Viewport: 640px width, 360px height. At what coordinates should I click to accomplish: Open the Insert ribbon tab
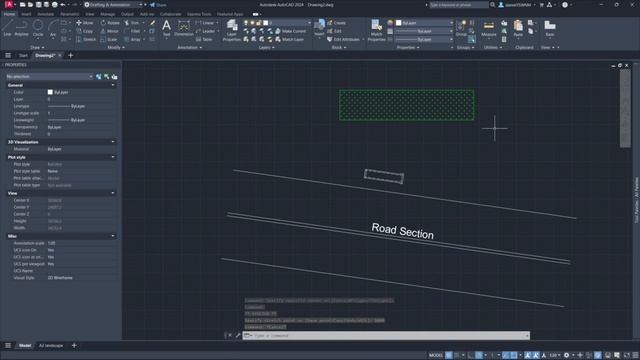tap(26, 14)
